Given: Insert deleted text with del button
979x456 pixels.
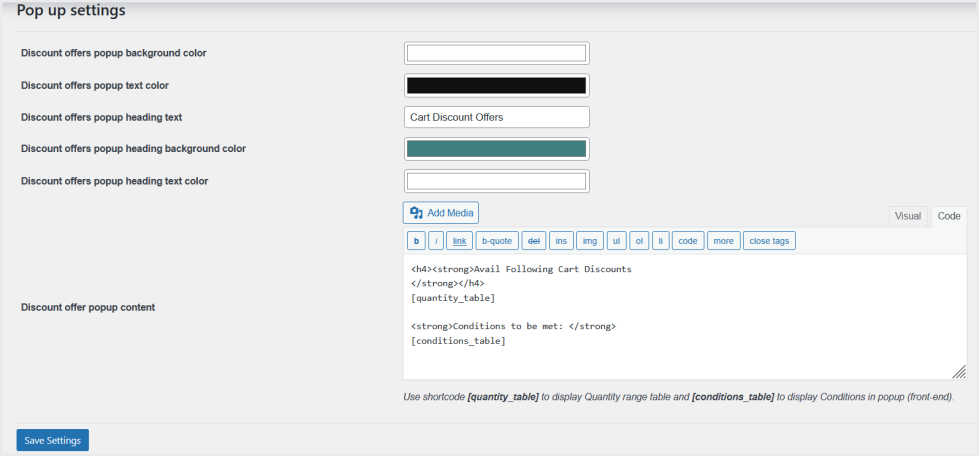Looking at the screenshot, I should [x=534, y=240].
